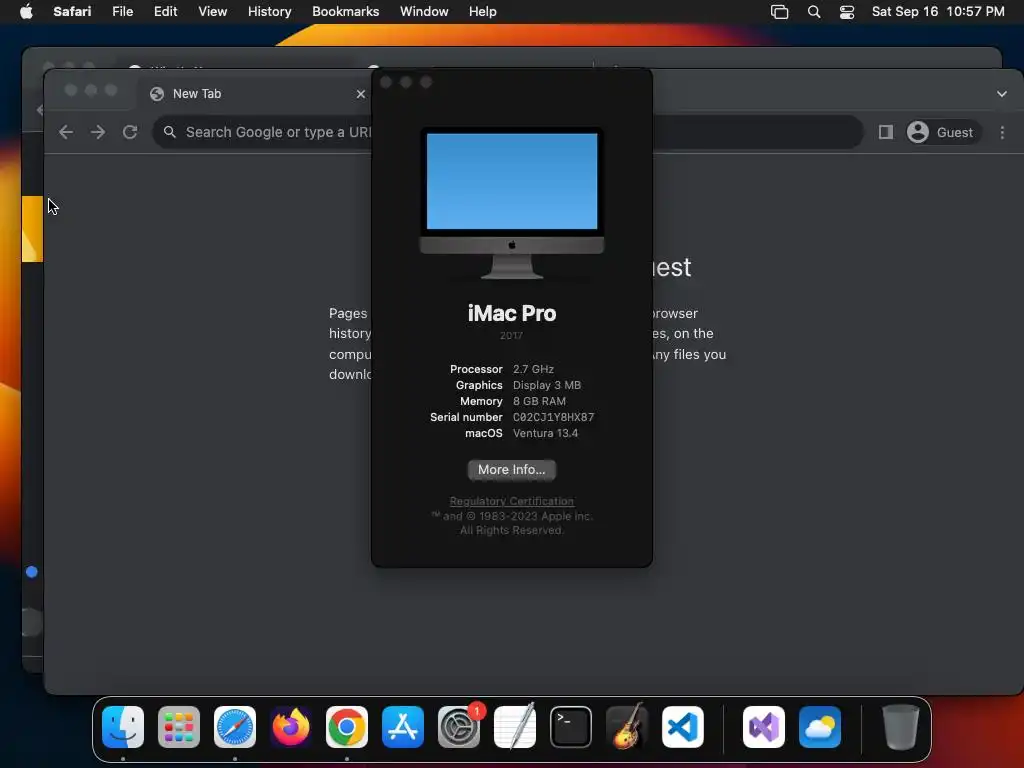1024x768 pixels.
Task: Open the File menu
Action: coord(122,12)
